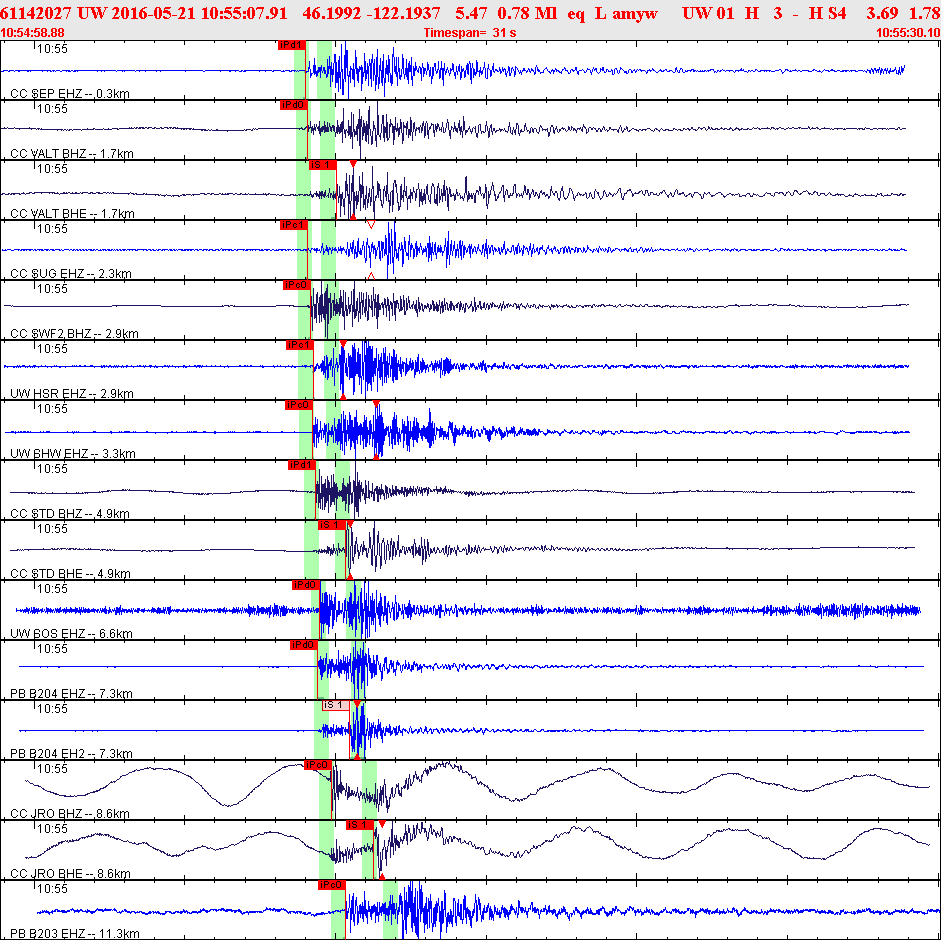Click the station label CC SUG EHZ -- 2.3km

71,274
